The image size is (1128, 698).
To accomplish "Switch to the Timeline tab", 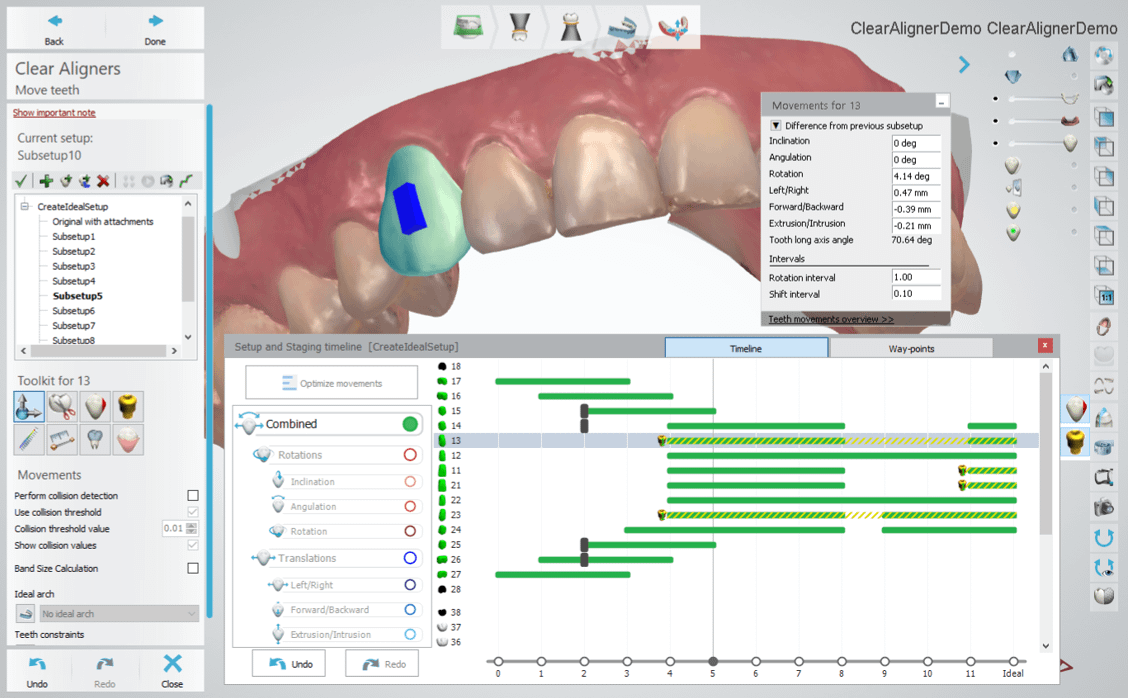I will tap(746, 348).
